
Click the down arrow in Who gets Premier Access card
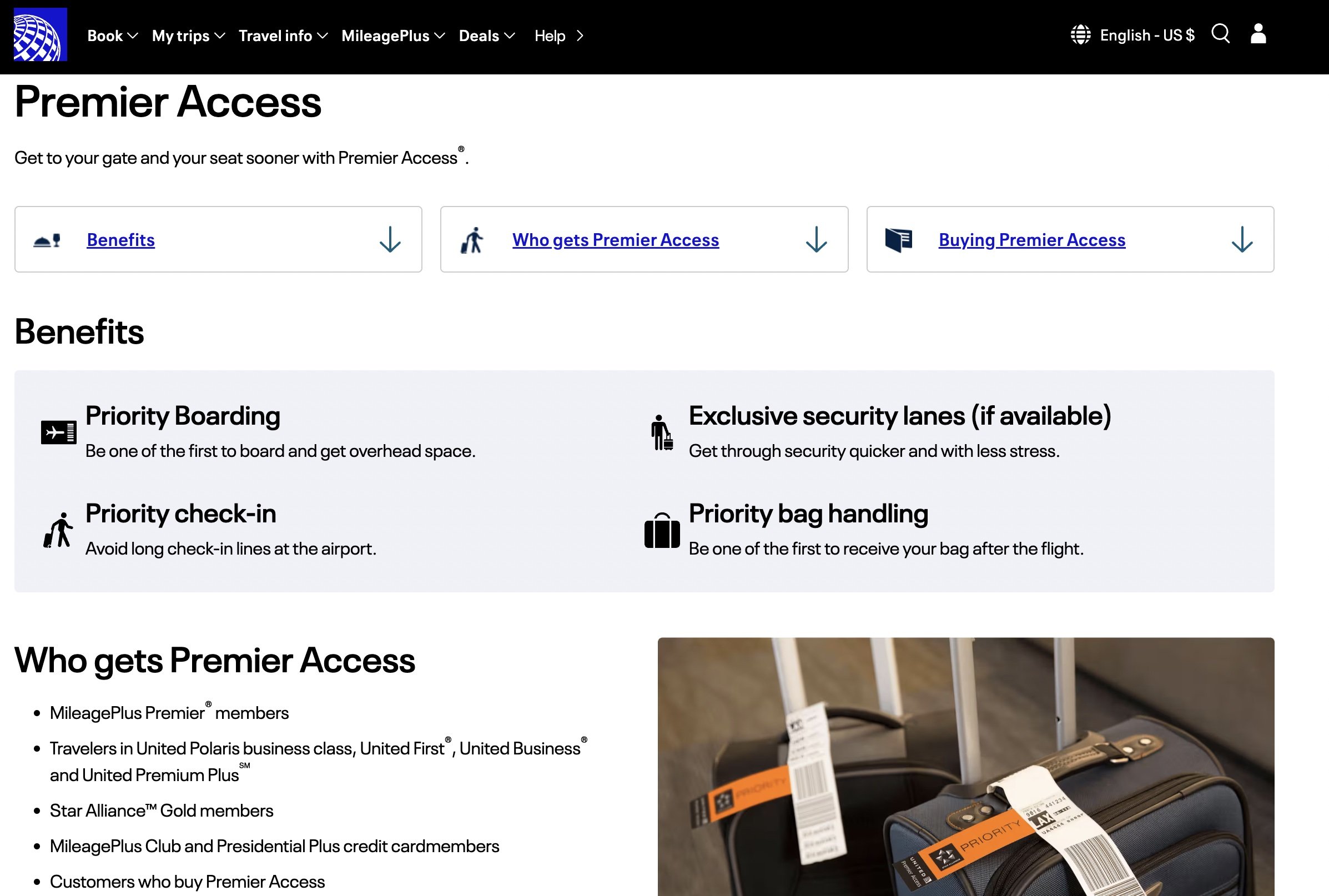817,239
